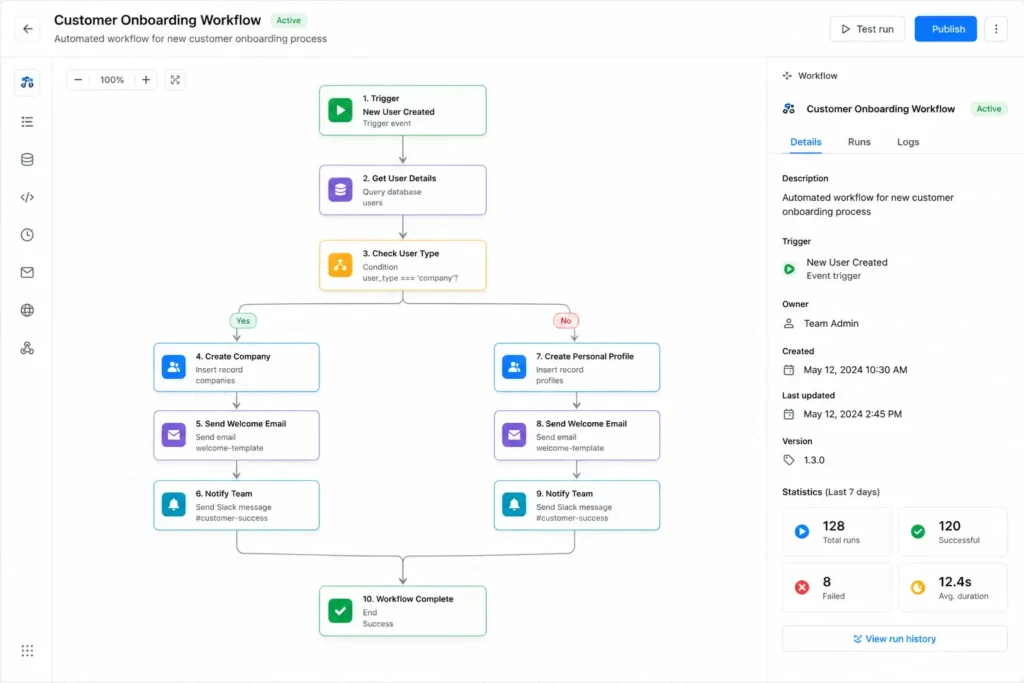Open the database sidebar icon
Image resolution: width=1024 pixels, height=683 pixels.
coord(27,159)
